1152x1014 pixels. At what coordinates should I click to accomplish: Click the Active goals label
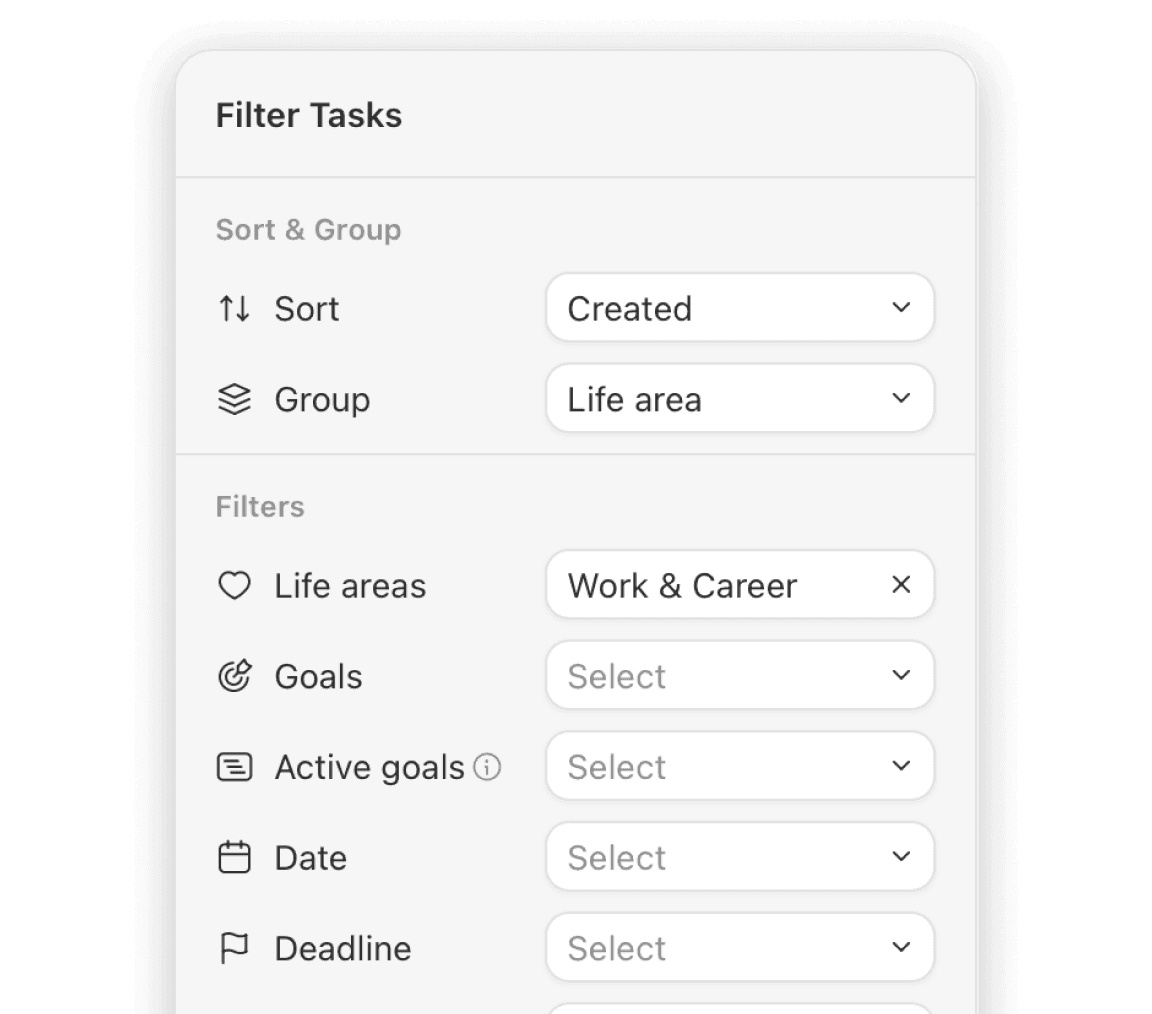pos(369,768)
